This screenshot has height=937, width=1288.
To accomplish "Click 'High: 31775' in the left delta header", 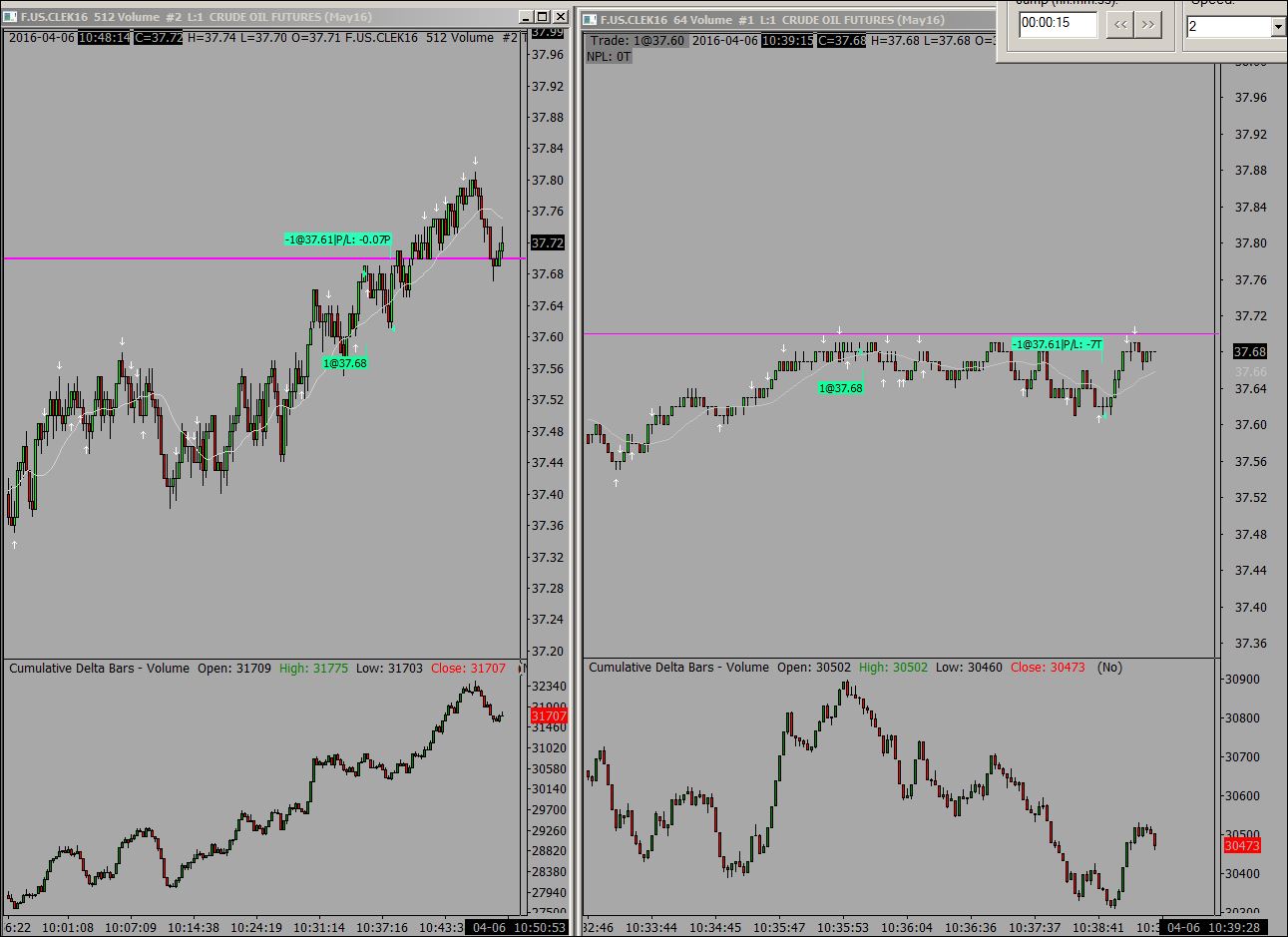I will pyautogui.click(x=314, y=669).
